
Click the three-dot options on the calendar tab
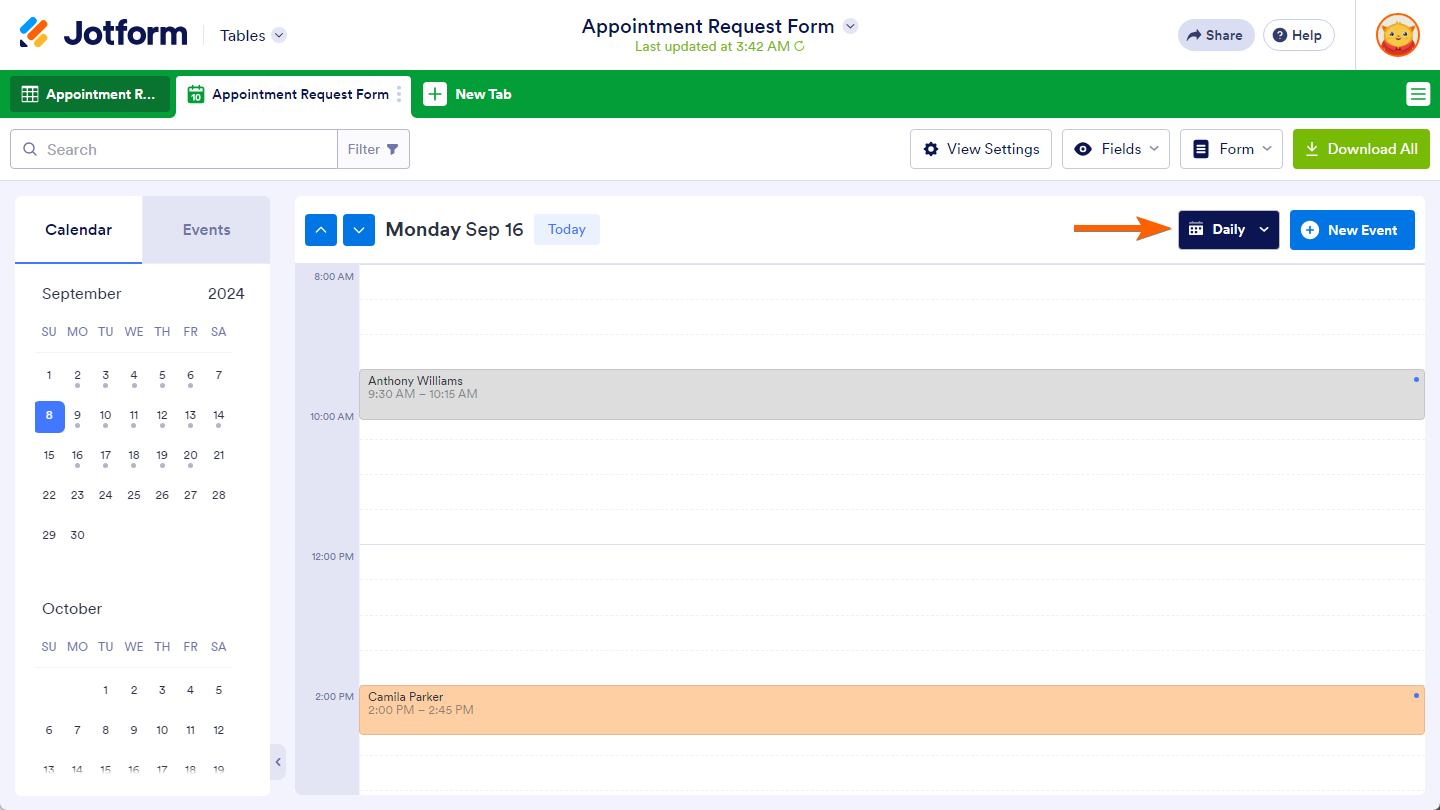tap(399, 94)
